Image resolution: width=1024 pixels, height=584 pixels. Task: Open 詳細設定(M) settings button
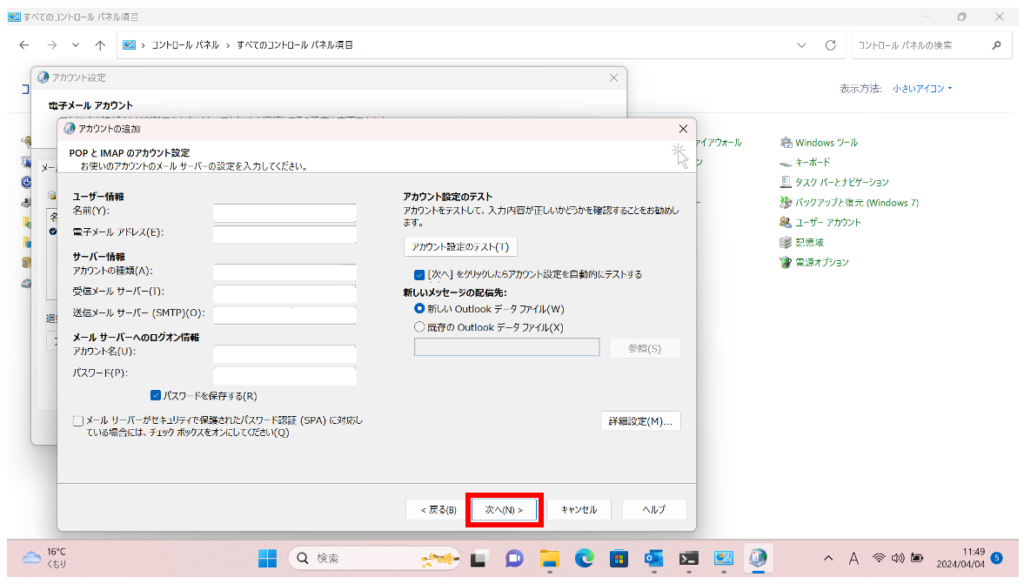point(640,422)
